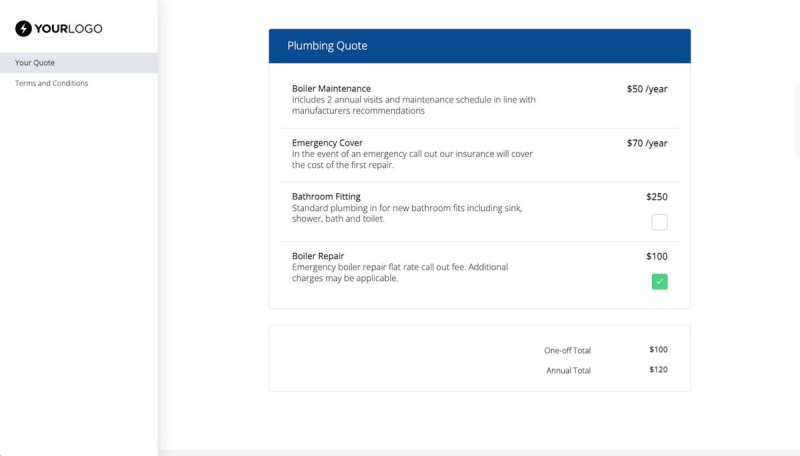Open the Your Quote sidebar section
Viewport: 800px width, 456px height.
point(35,63)
